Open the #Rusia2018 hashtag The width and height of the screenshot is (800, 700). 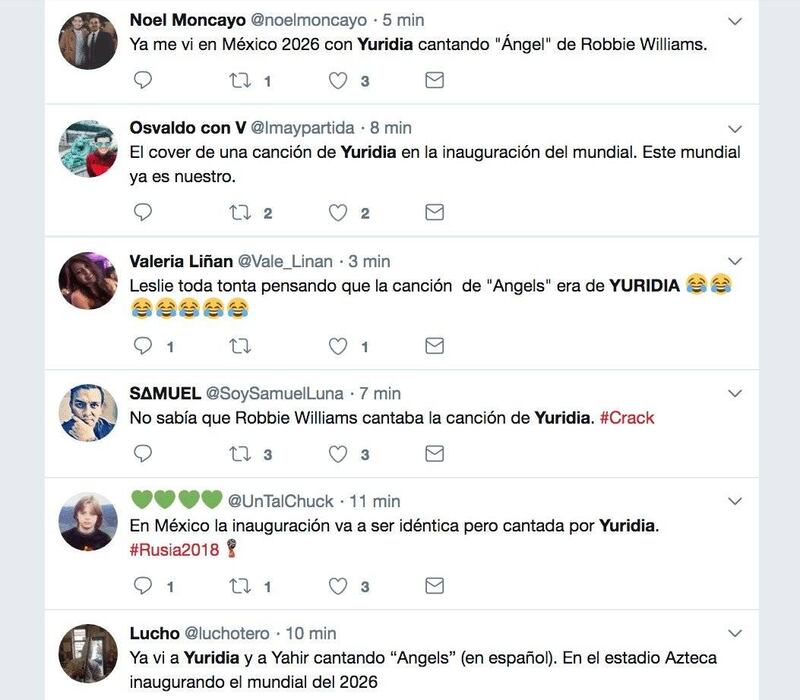click(x=174, y=549)
